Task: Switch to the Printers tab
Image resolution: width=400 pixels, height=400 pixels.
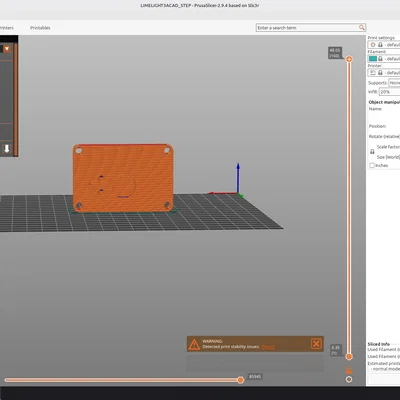Action: pos(7,28)
